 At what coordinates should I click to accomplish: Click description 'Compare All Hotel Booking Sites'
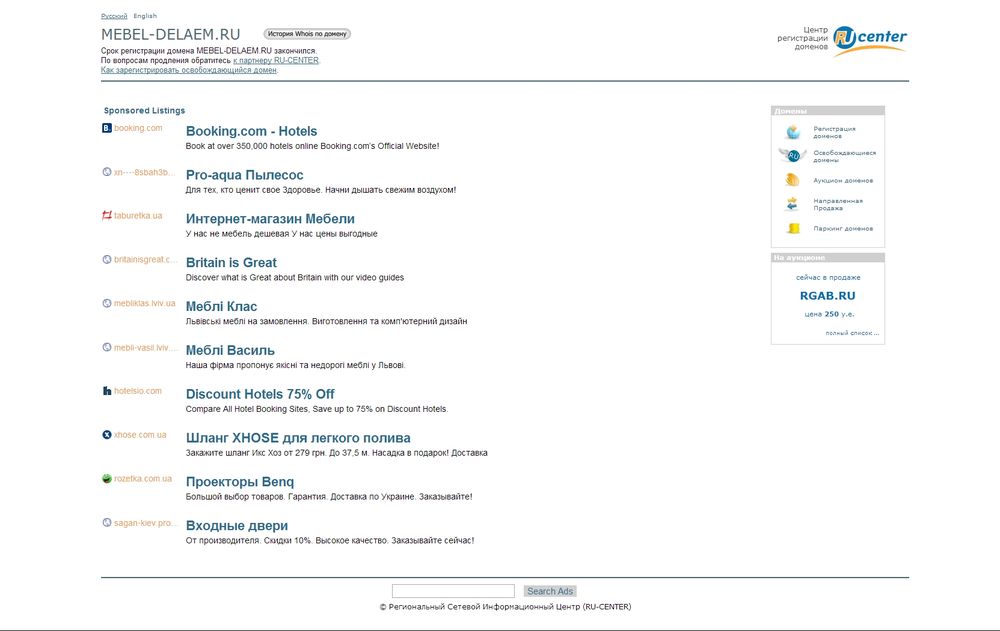pos(317,409)
